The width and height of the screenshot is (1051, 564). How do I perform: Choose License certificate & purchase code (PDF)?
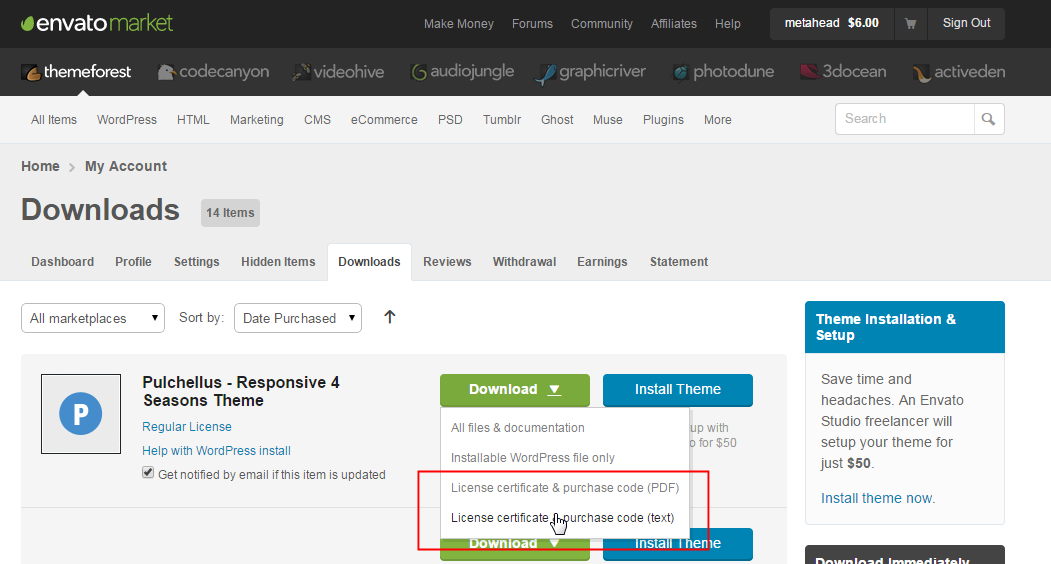[564, 488]
